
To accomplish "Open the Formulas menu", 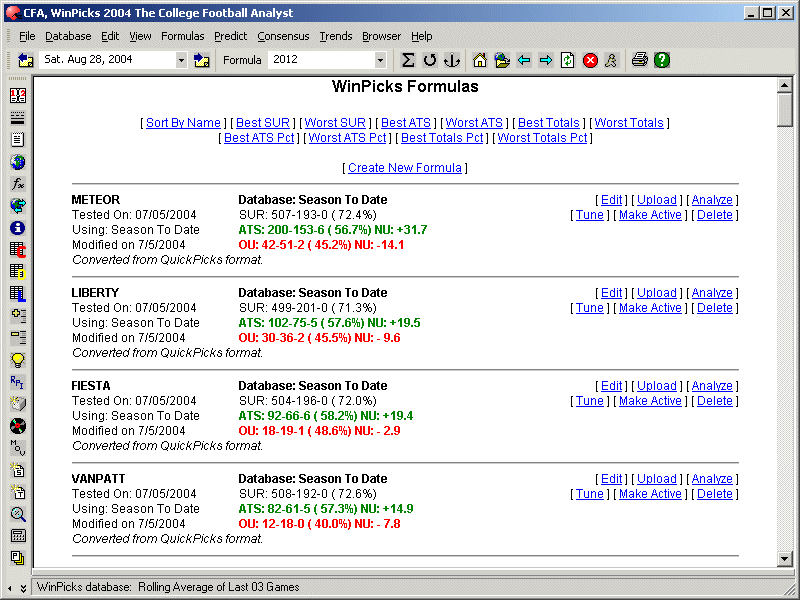I will [182, 36].
